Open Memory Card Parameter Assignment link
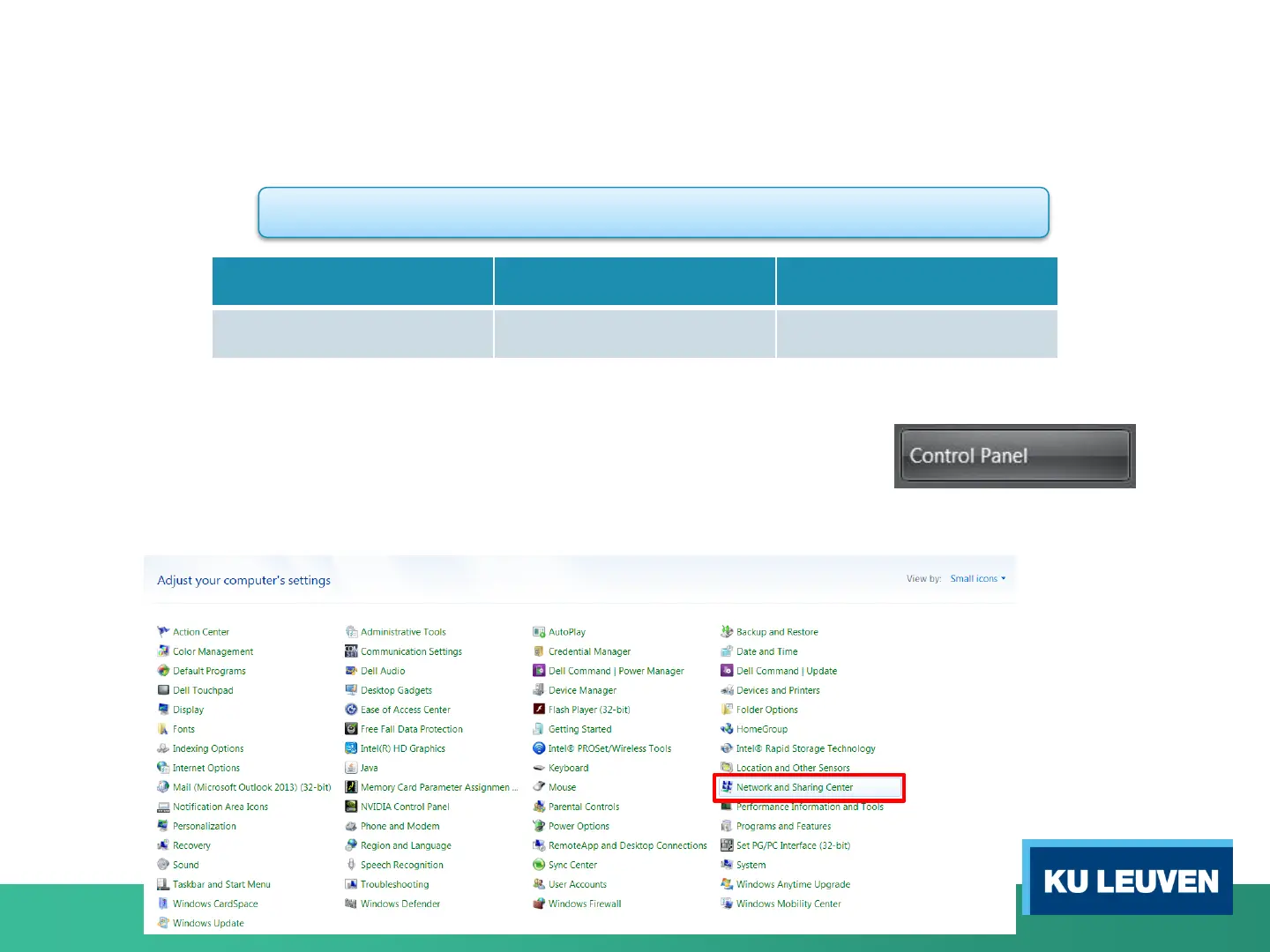Image resolution: width=1270 pixels, height=952 pixels. tap(439, 787)
